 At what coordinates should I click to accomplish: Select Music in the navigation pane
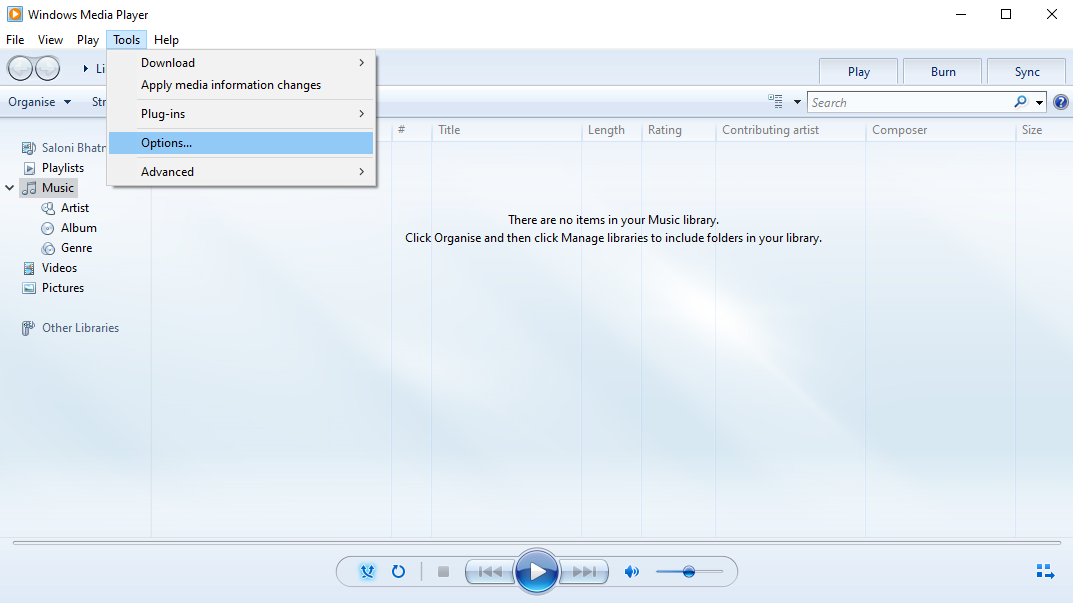tap(57, 188)
